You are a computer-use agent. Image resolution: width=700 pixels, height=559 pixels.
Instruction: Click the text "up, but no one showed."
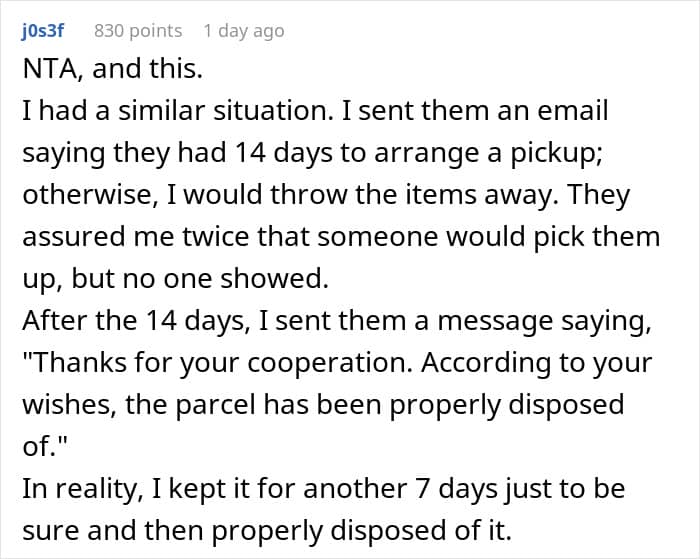[x=174, y=280]
